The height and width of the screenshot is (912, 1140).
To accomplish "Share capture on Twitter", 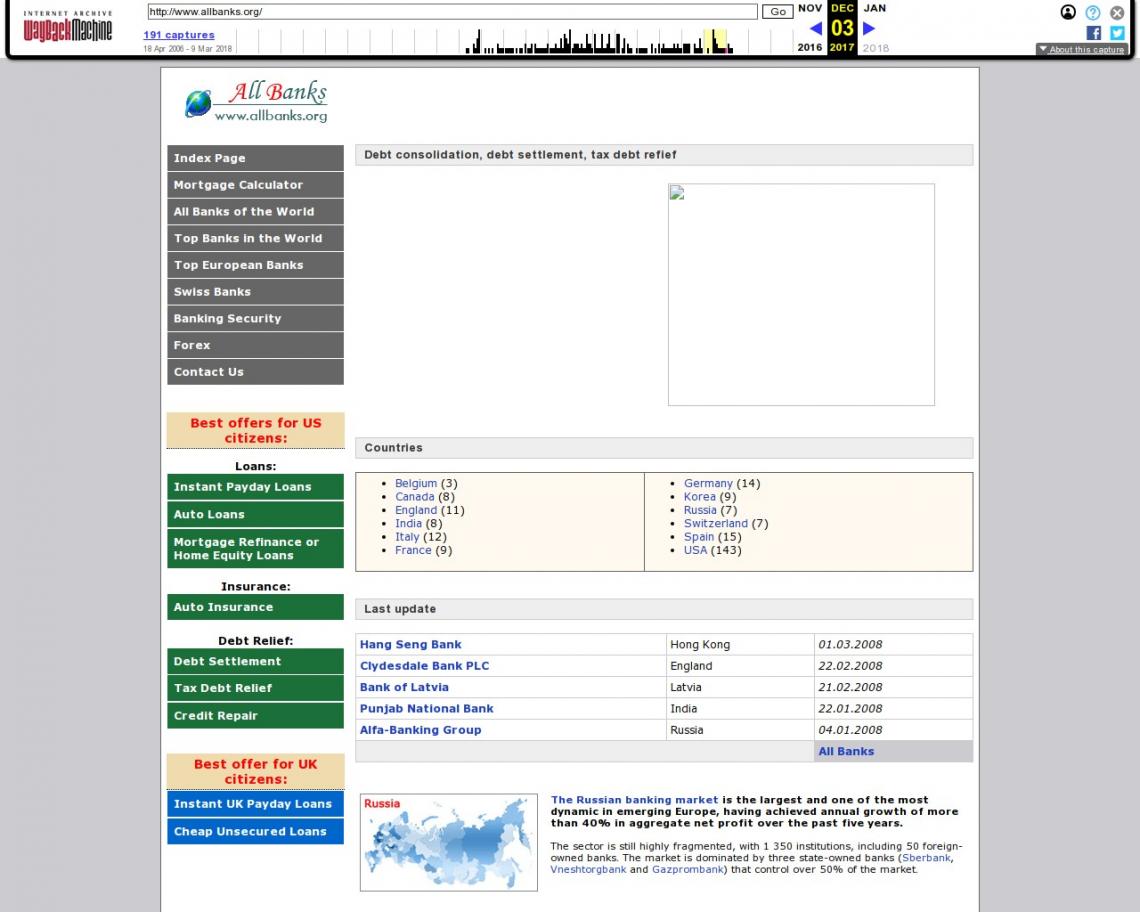I will click(1117, 33).
